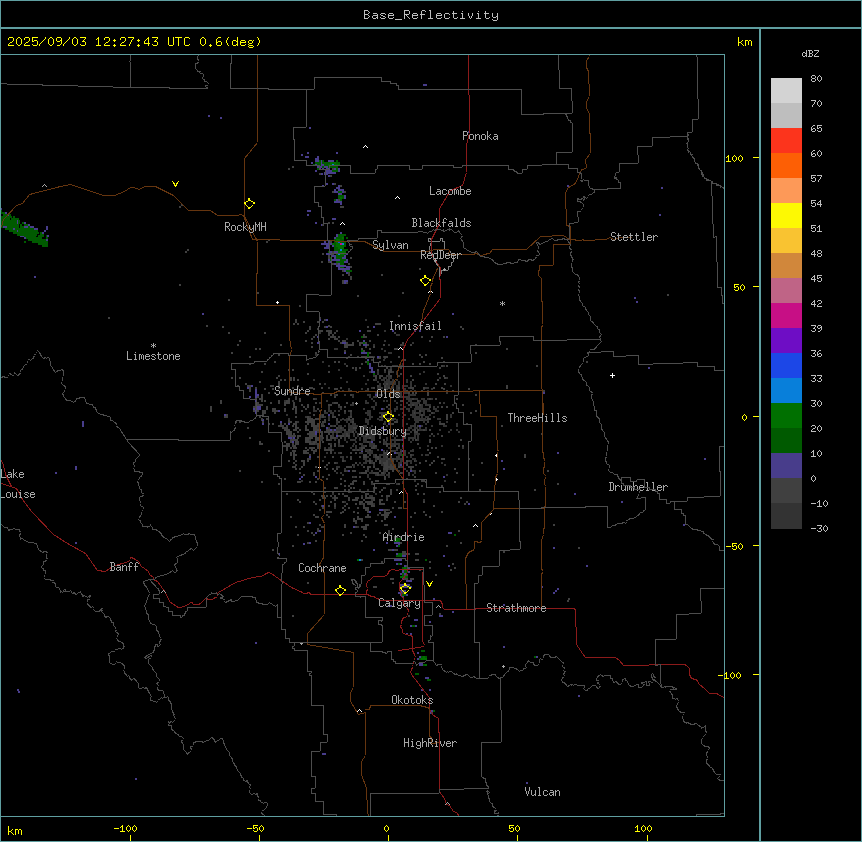Pick the light gray 65-70 dBZ swatch
The image size is (862, 842).
click(786, 115)
